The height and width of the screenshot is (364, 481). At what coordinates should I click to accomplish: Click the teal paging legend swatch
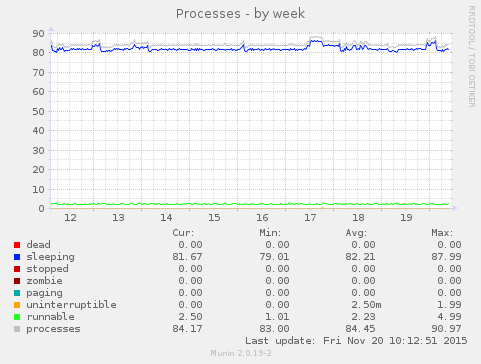coord(17,293)
